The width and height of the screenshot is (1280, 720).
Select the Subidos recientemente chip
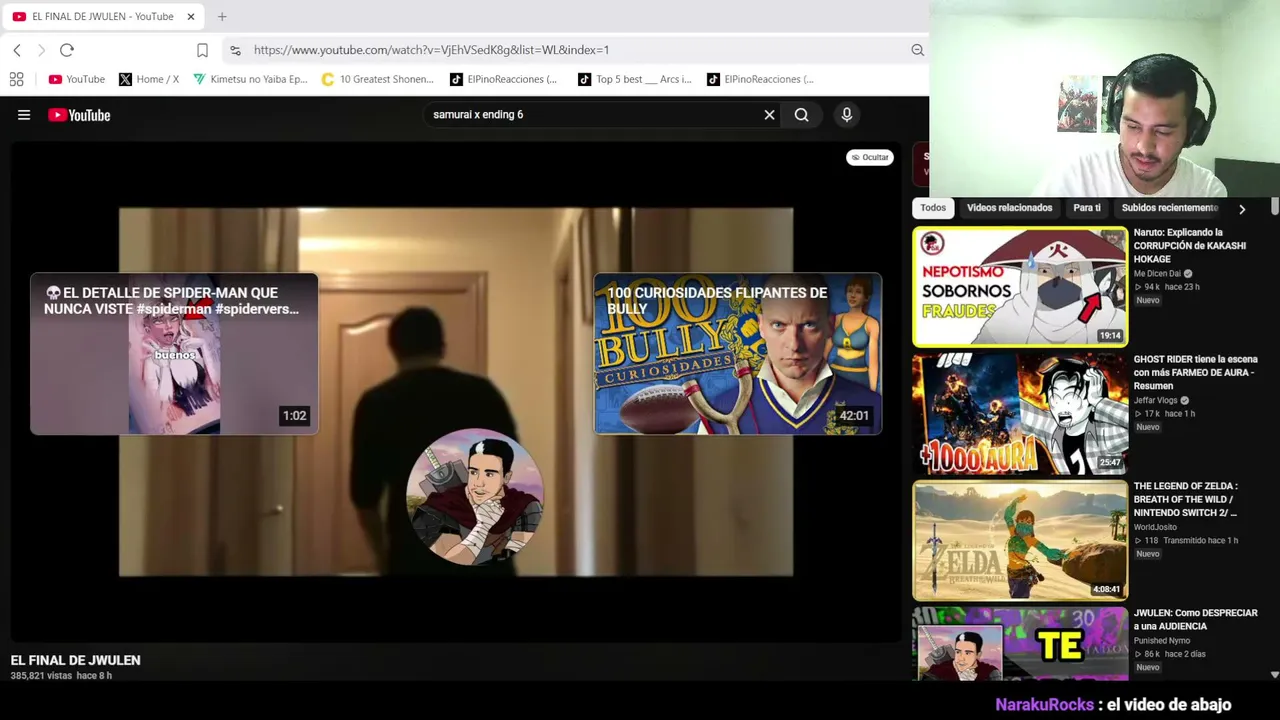point(1170,208)
